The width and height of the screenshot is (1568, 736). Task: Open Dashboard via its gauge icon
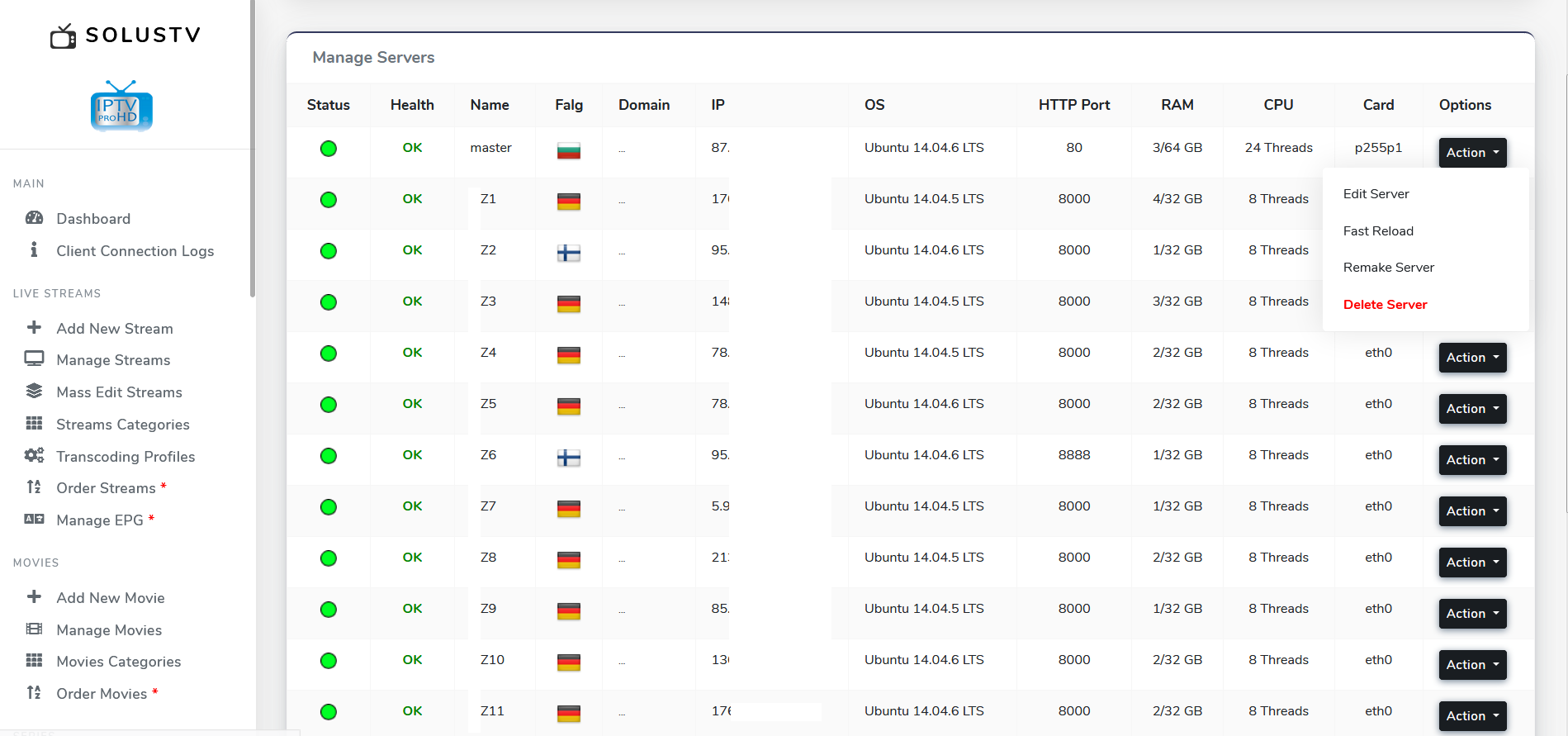[34, 218]
